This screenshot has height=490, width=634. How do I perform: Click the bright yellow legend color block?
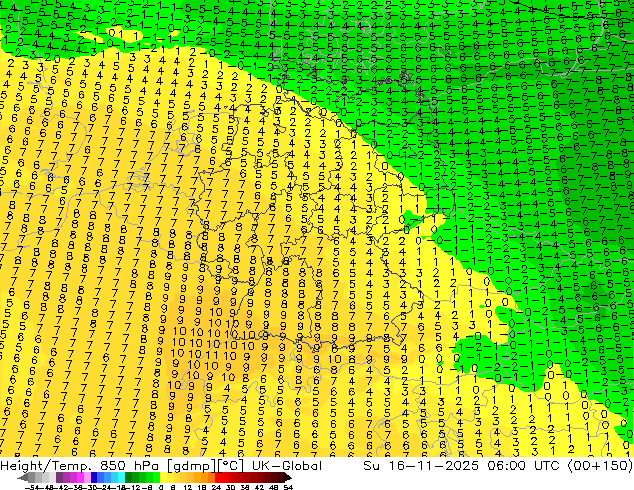pyautogui.click(x=163, y=477)
